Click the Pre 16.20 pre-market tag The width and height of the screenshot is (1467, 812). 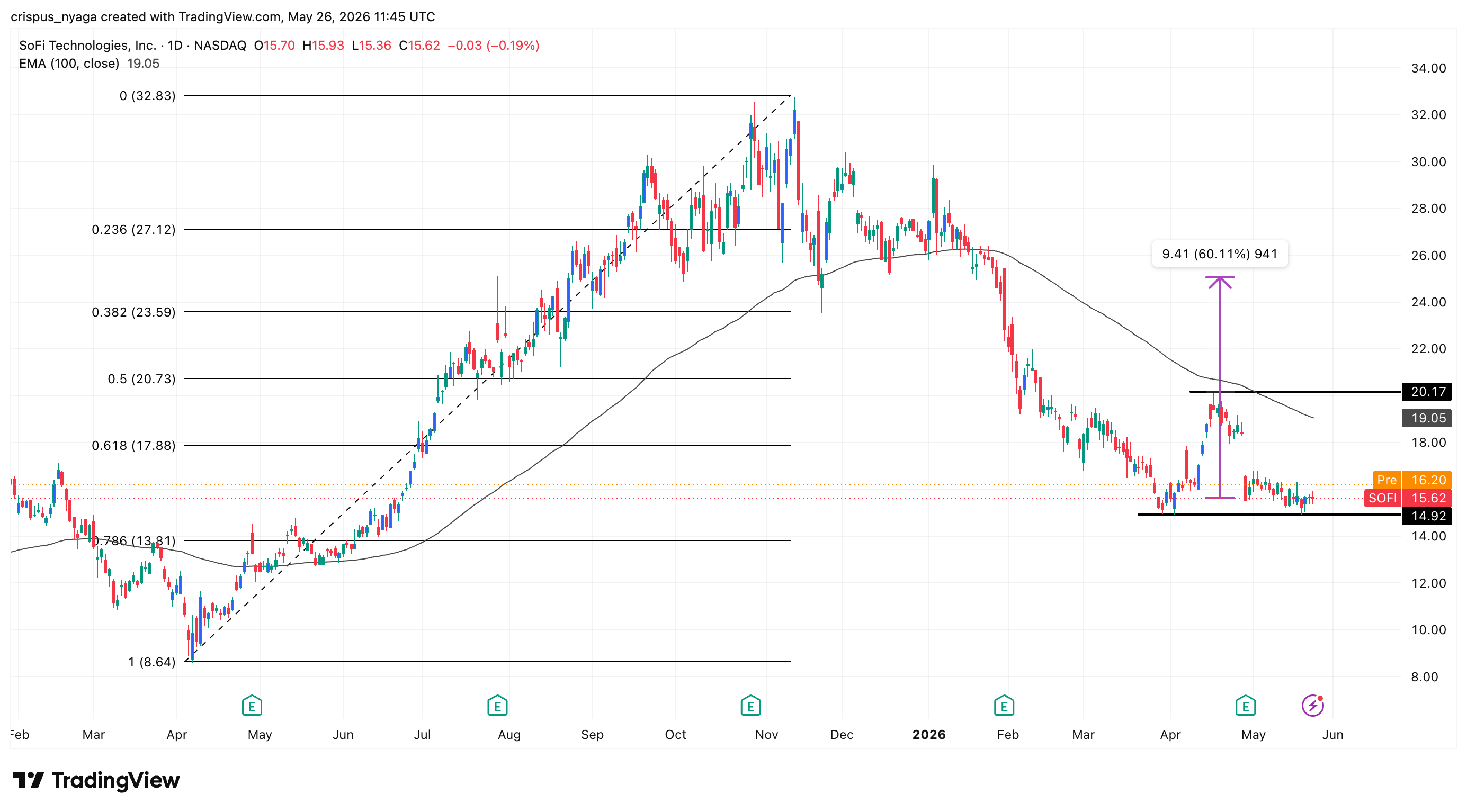(1412, 480)
